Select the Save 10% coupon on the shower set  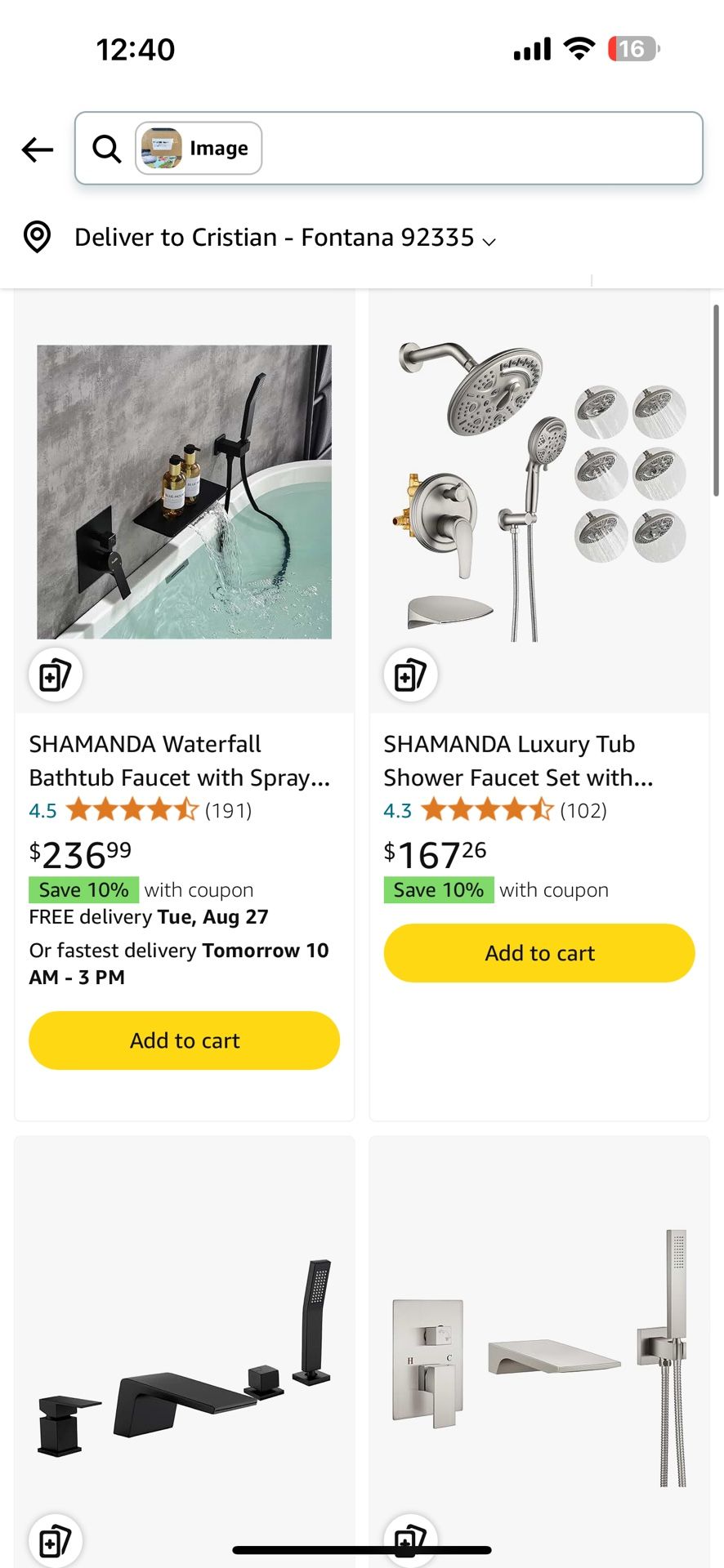coord(438,889)
